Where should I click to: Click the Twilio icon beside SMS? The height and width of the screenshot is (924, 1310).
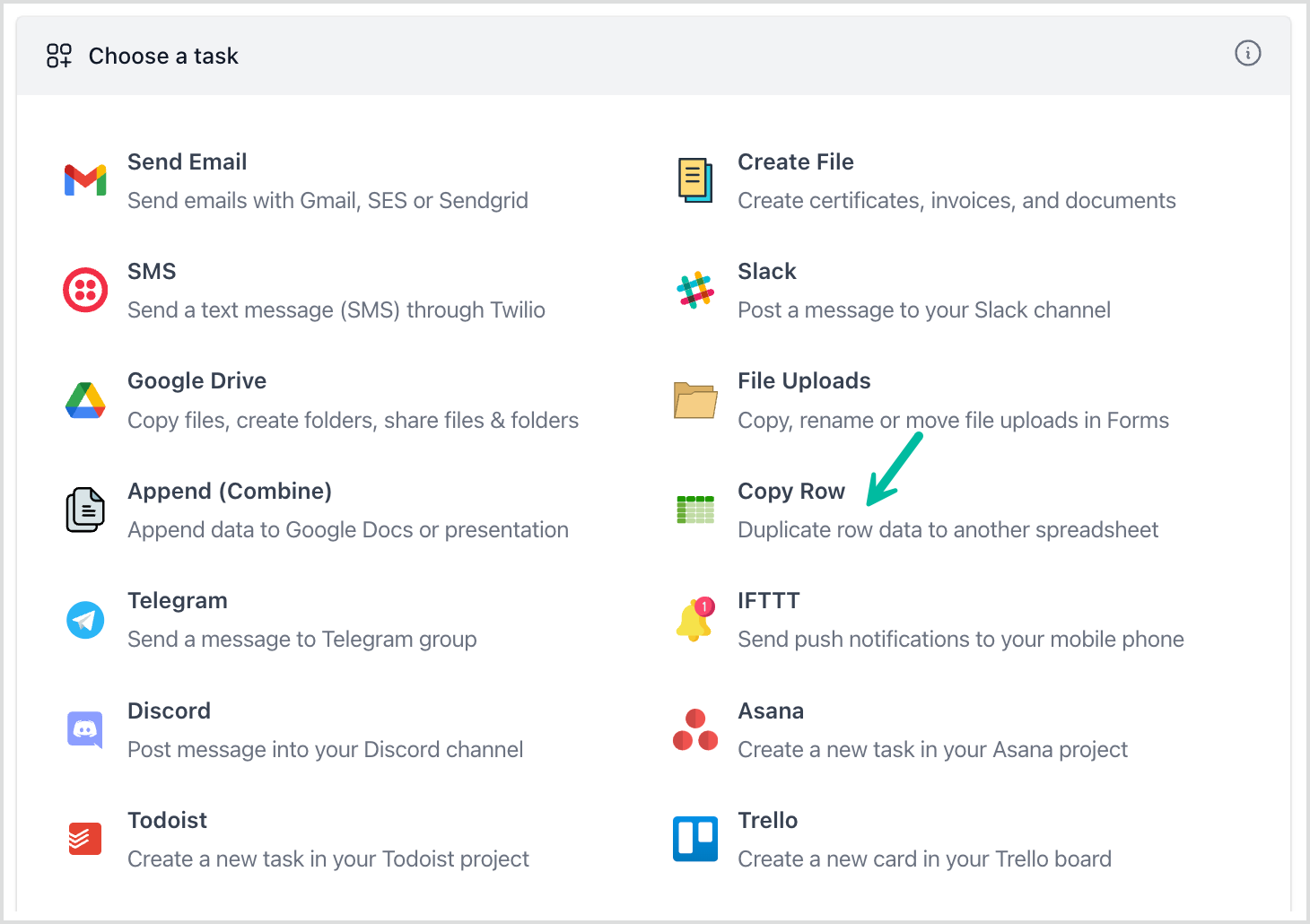coord(85,290)
